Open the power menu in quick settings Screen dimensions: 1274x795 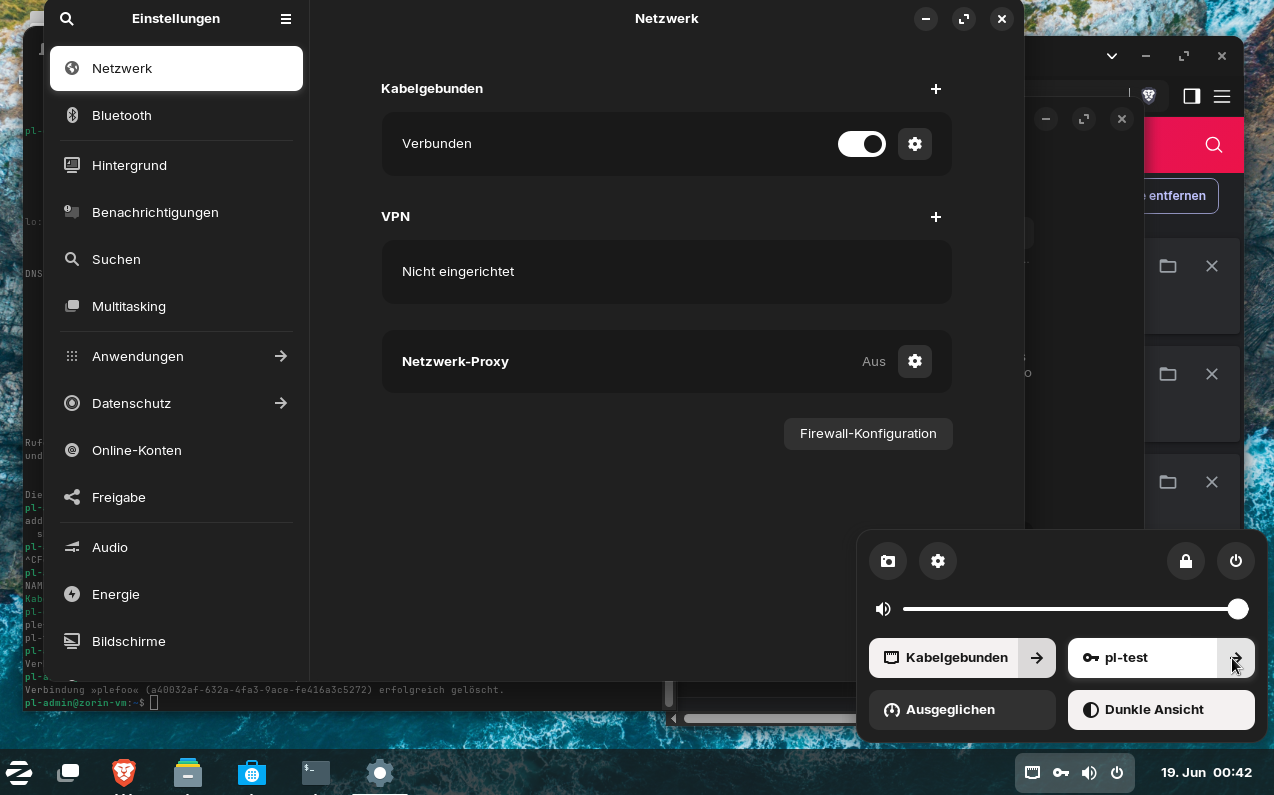tap(1235, 561)
